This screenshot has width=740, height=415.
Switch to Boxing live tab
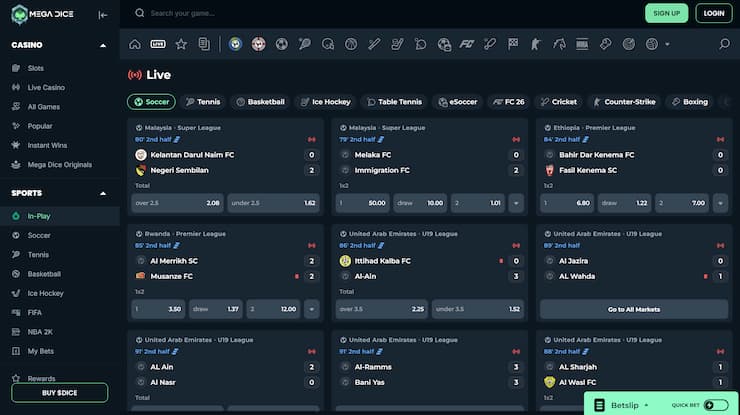[x=690, y=102]
